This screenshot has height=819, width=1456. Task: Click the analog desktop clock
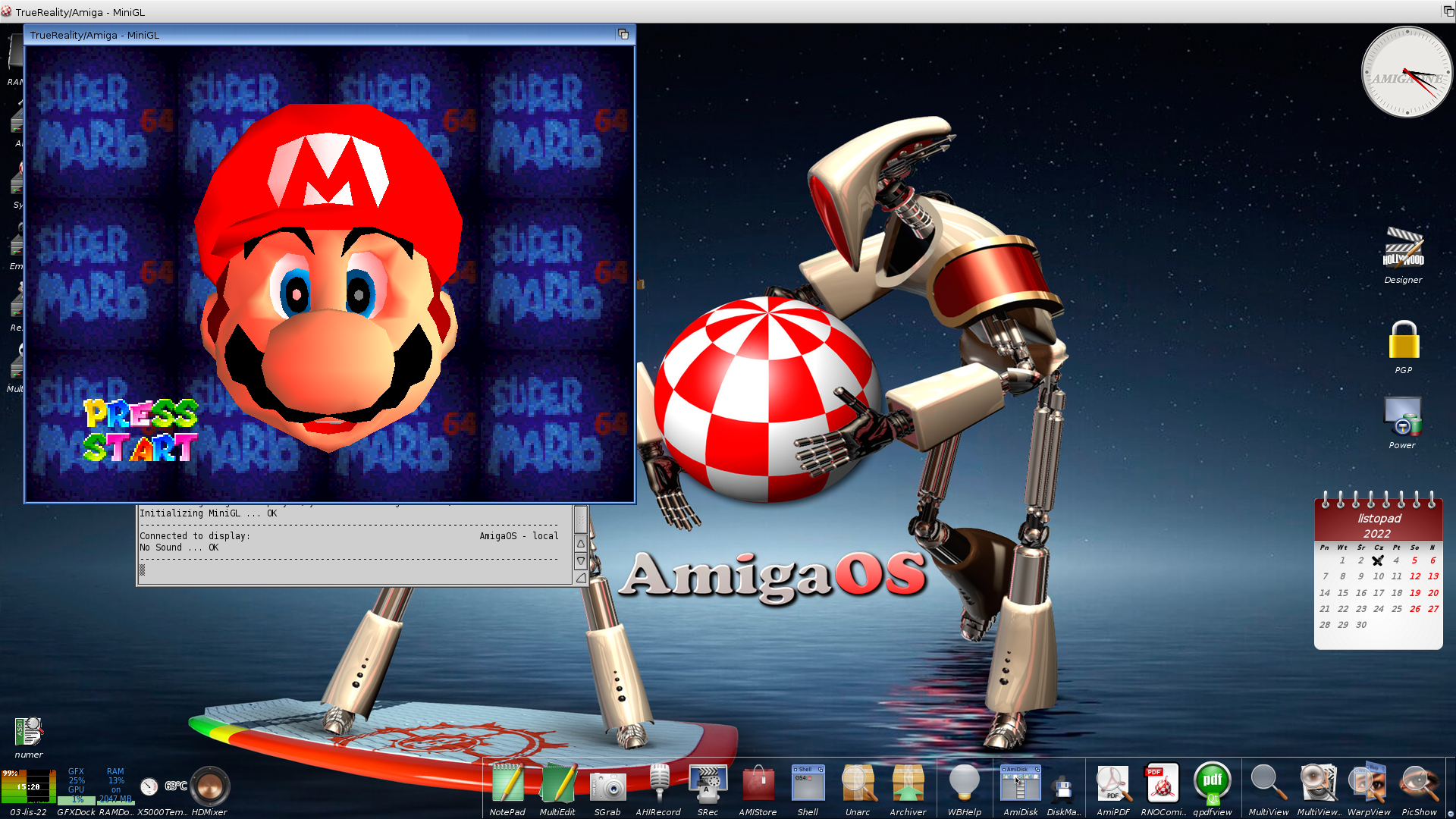(x=1407, y=72)
